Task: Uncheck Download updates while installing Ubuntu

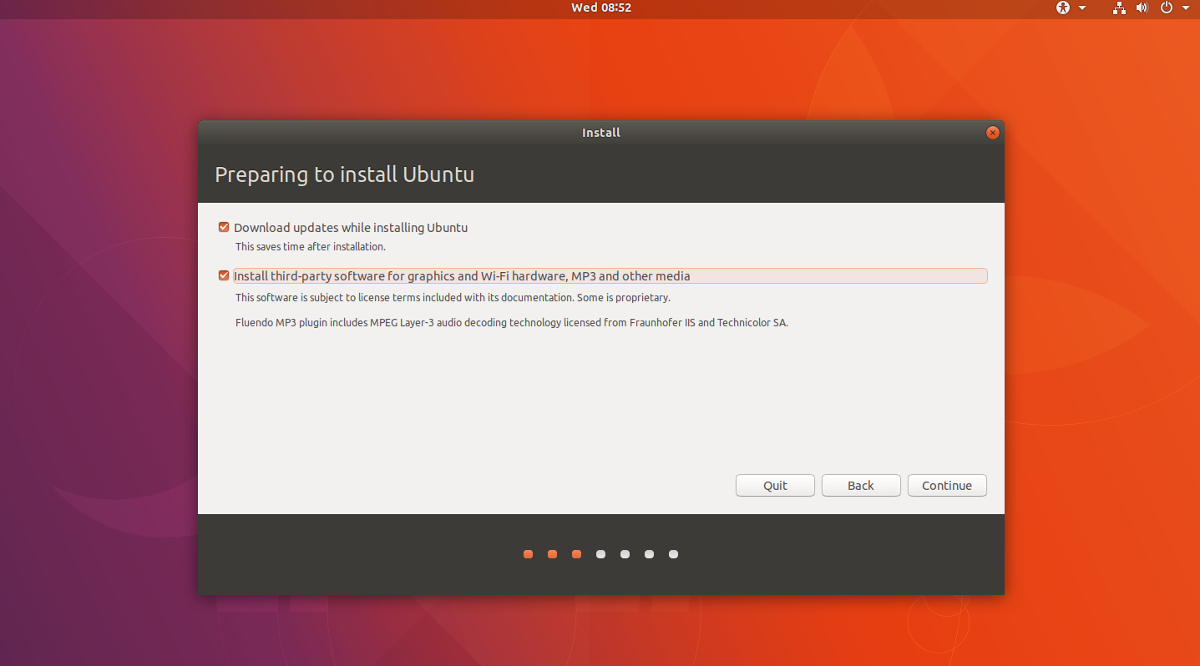Action: click(223, 227)
